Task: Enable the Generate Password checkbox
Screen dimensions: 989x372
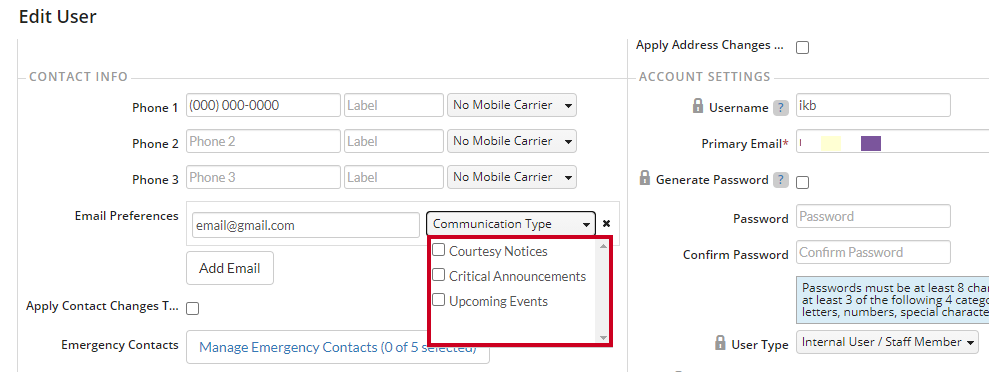Action: tap(802, 182)
